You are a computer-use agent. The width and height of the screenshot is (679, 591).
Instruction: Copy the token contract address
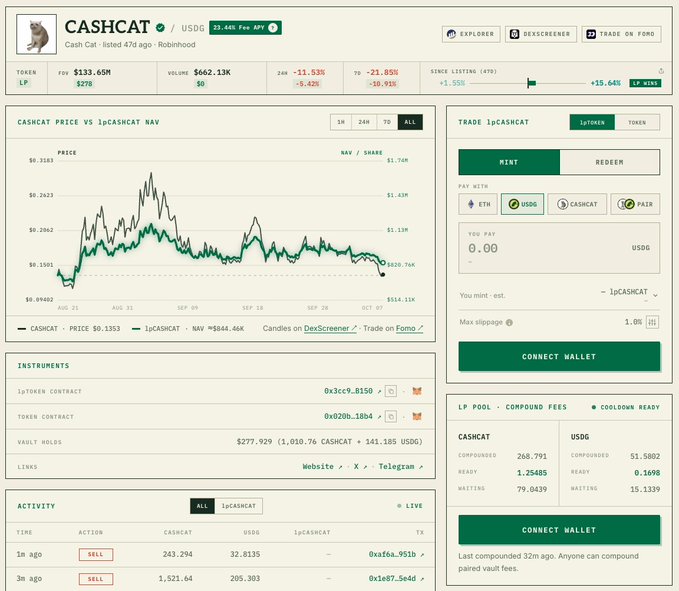(391, 417)
